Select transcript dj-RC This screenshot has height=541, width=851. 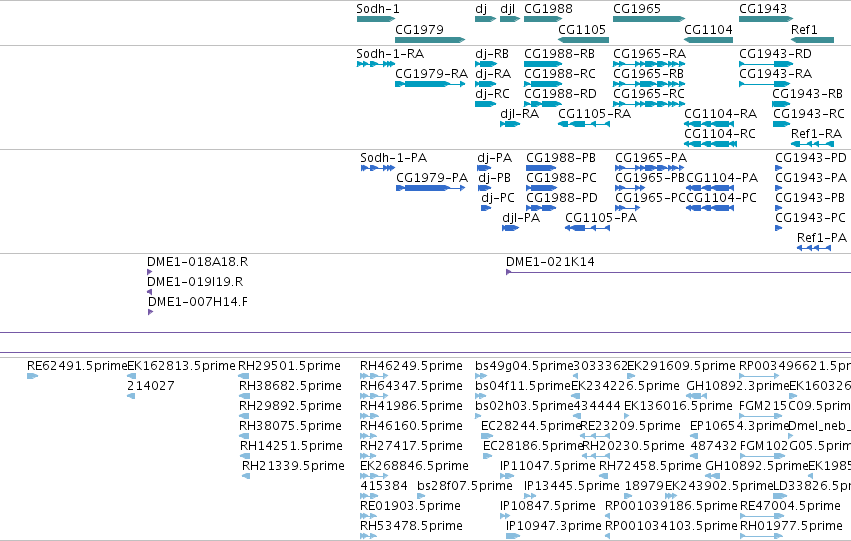pyautogui.click(x=485, y=104)
